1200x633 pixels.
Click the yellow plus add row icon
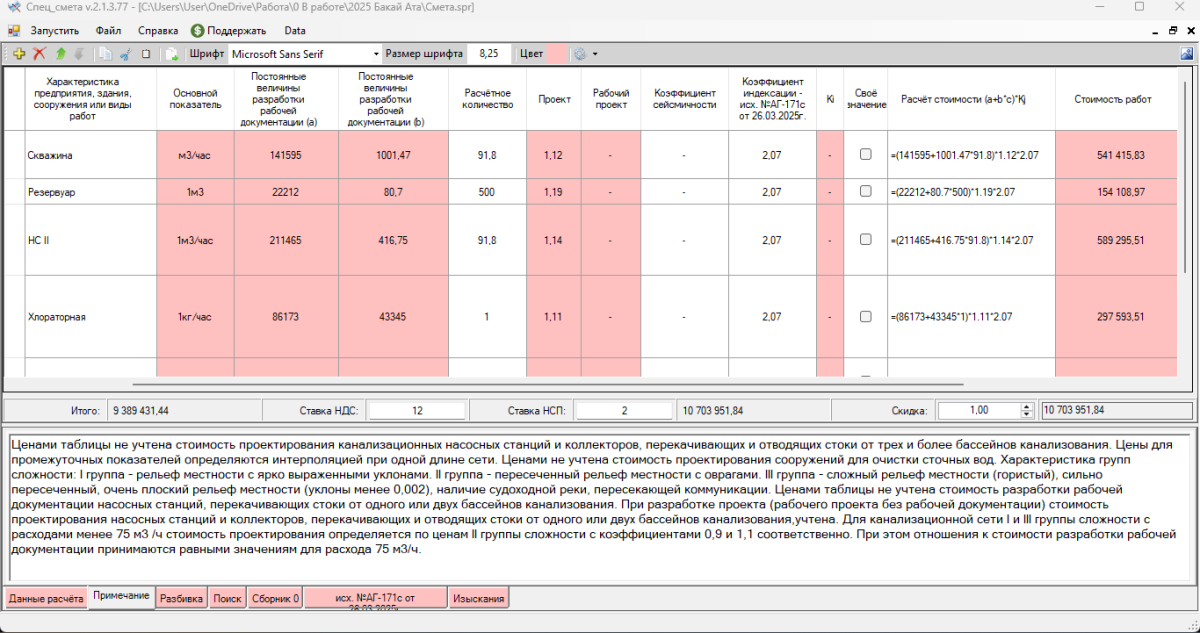point(18,54)
